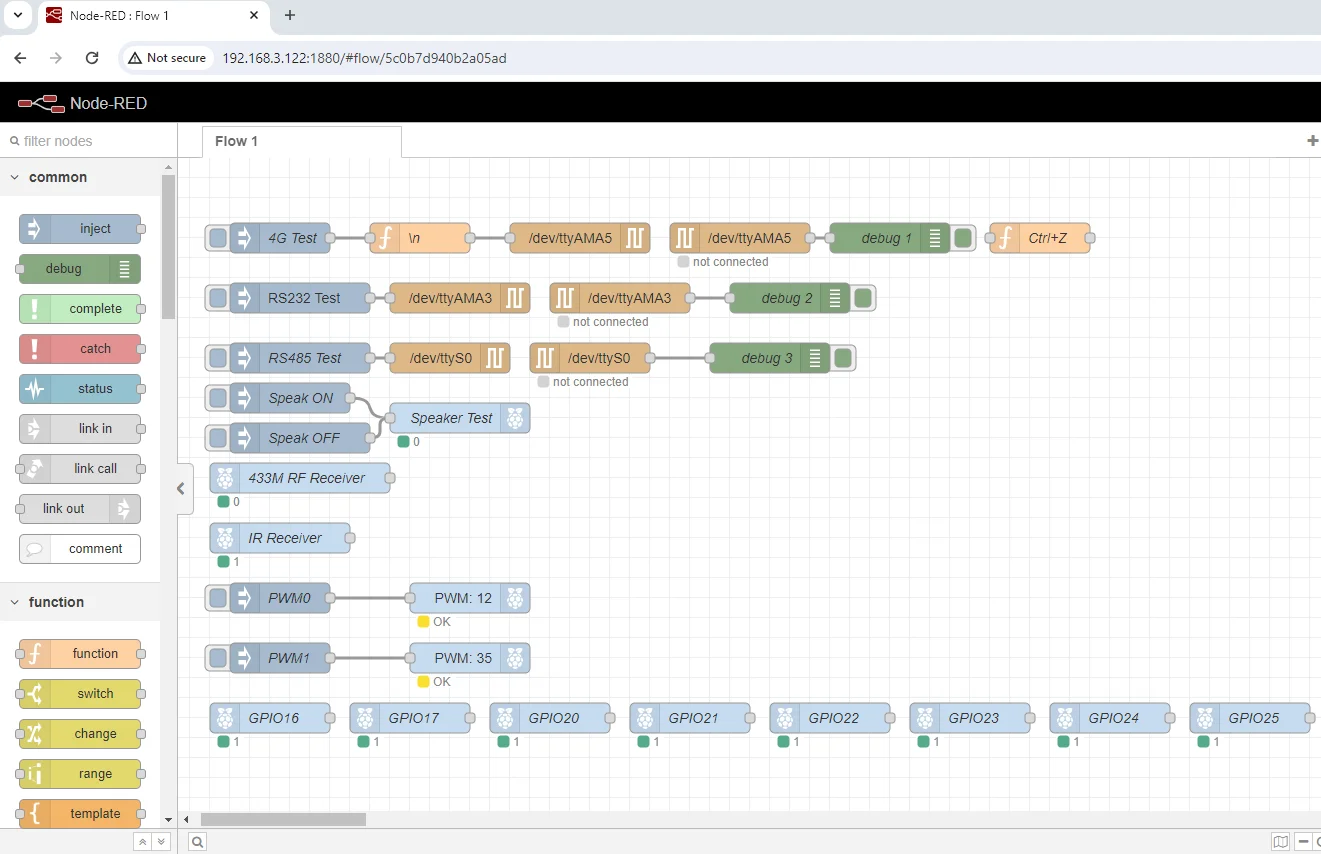Collapse the common palette category
This screenshot has height=854, width=1321.
pyautogui.click(x=16, y=177)
